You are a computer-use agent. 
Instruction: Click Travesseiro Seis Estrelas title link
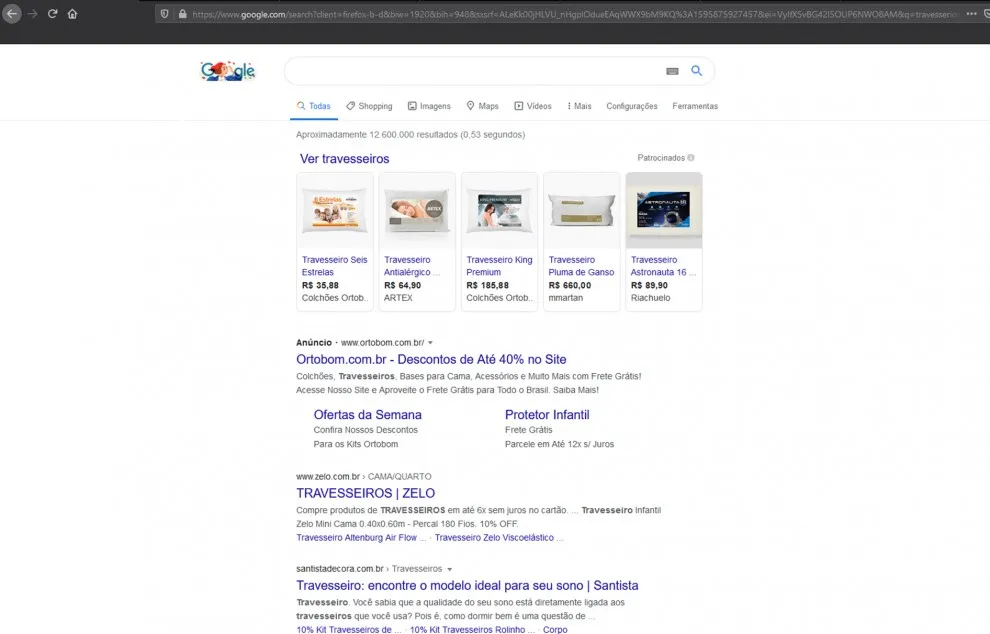coord(335,266)
